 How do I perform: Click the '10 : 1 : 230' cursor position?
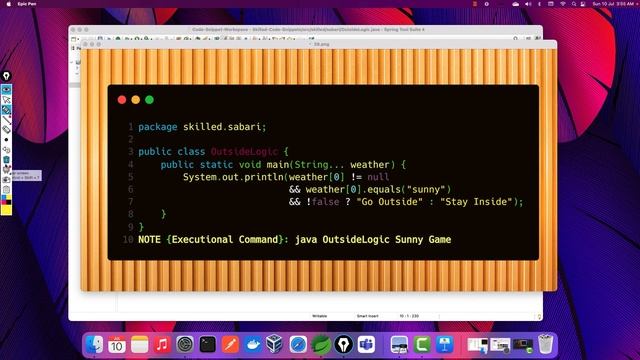(x=409, y=316)
